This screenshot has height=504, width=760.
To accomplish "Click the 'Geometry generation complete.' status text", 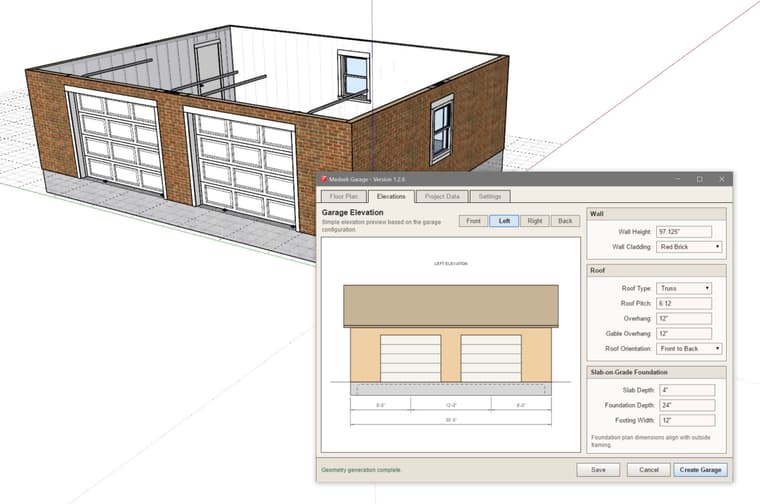I will [361, 470].
